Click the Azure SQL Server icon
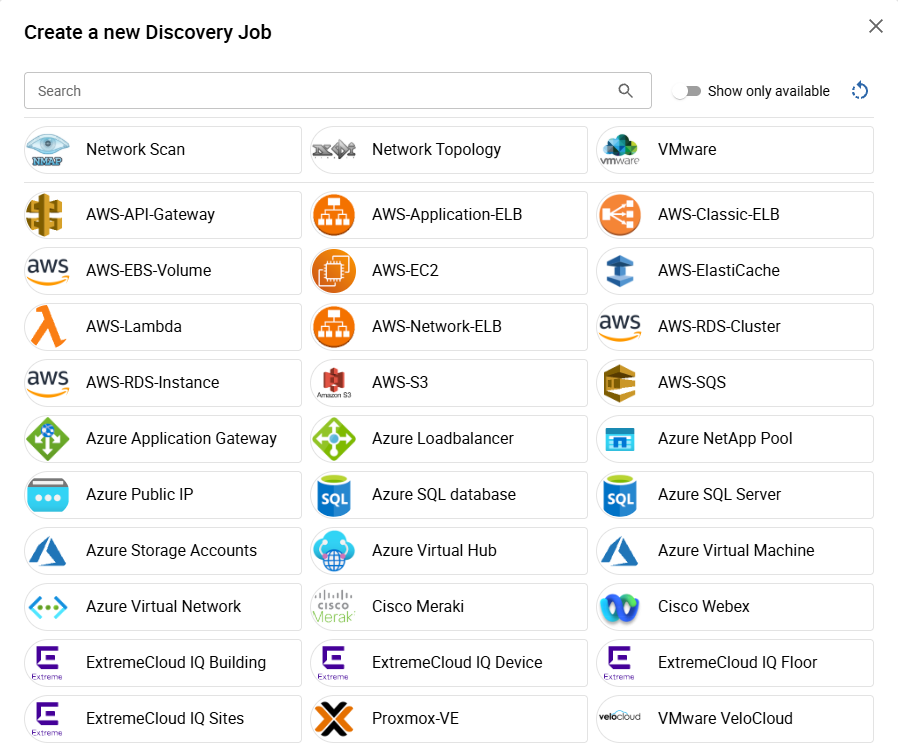 point(620,495)
